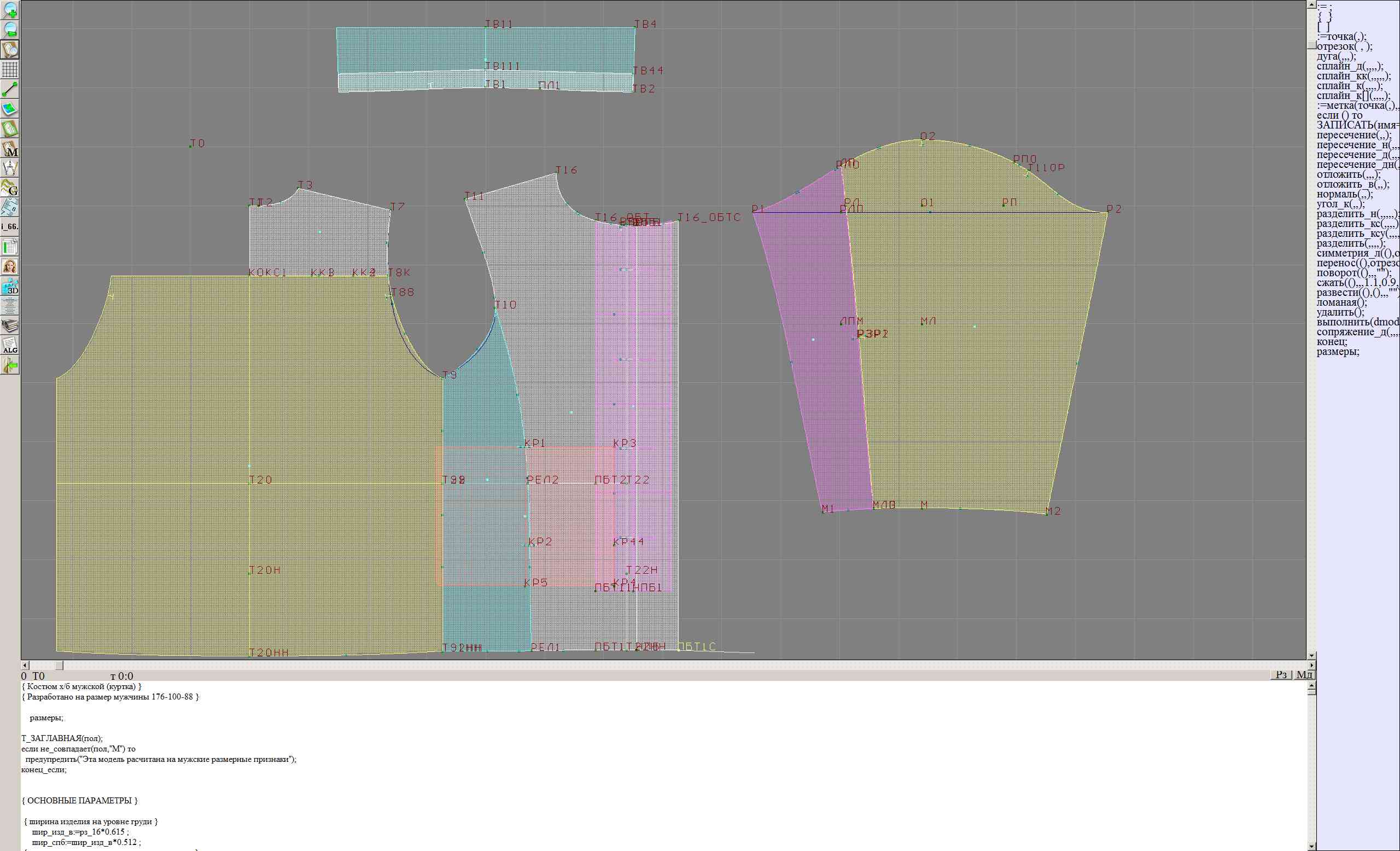Click the code editor scroll down arrow

1311,846
